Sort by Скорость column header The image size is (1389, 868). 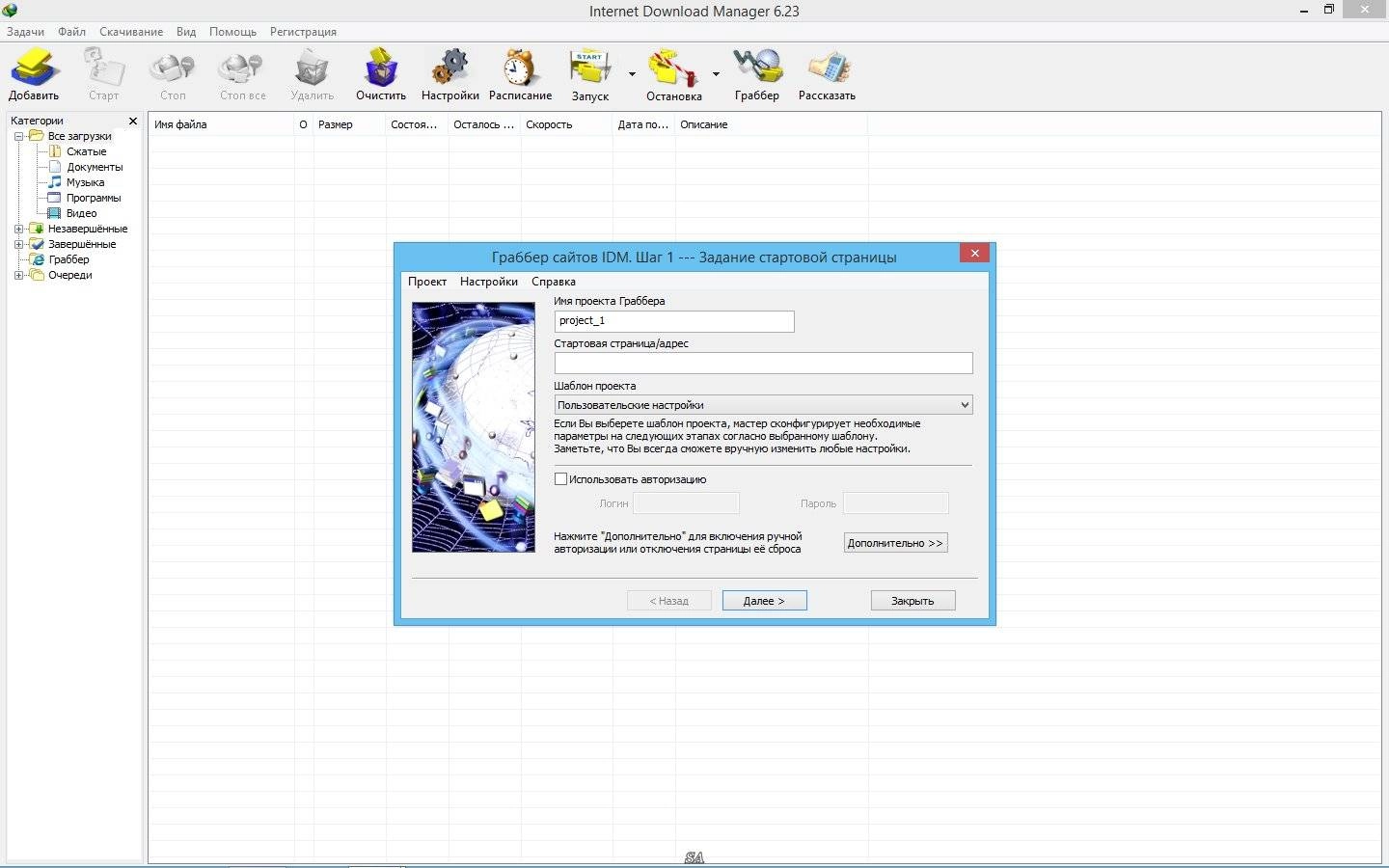(566, 124)
